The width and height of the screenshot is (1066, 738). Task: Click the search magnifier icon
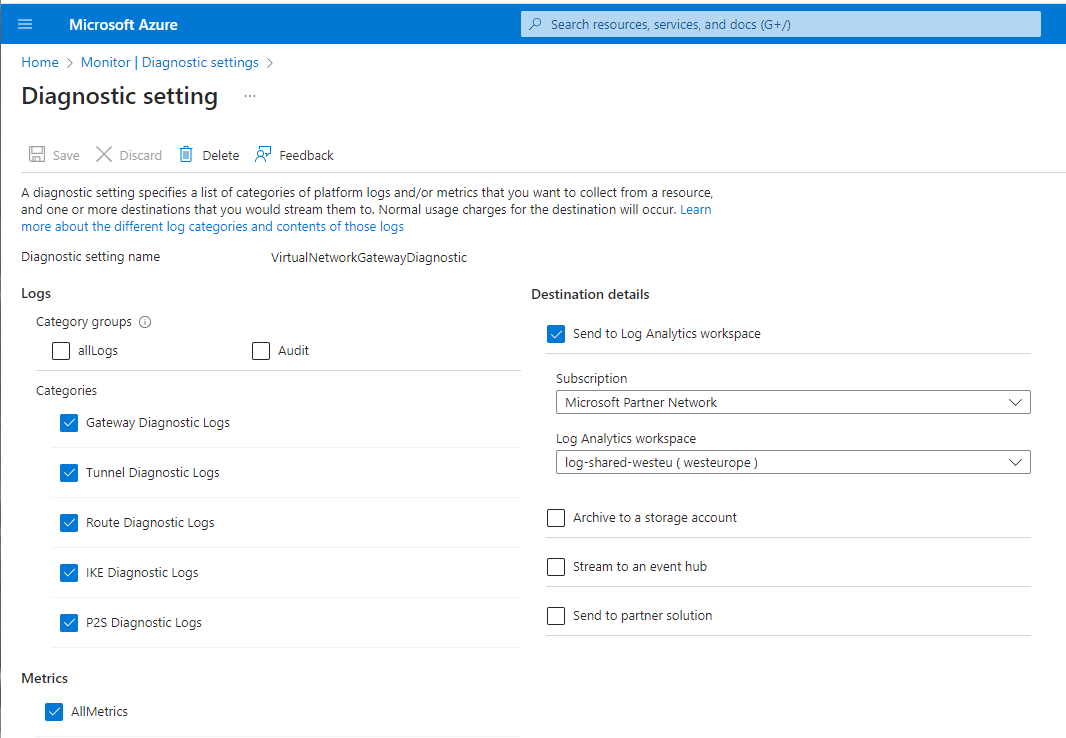536,24
